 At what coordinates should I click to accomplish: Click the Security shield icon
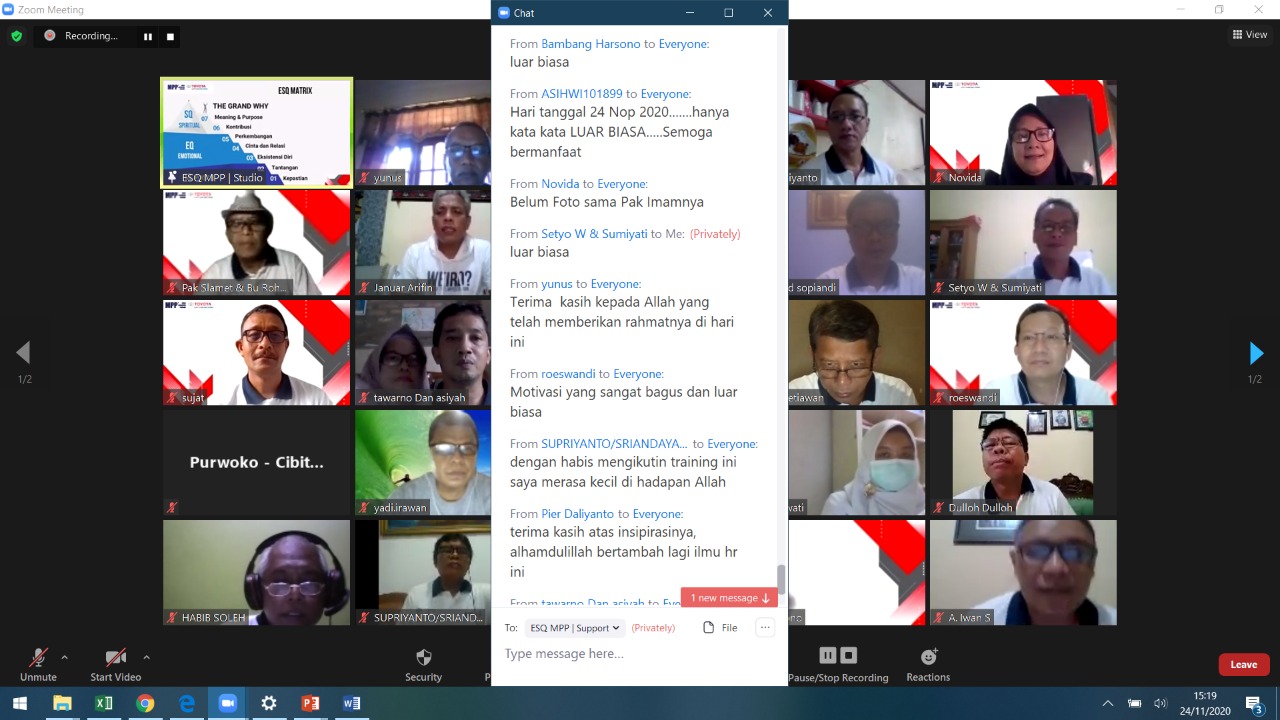tap(423, 657)
